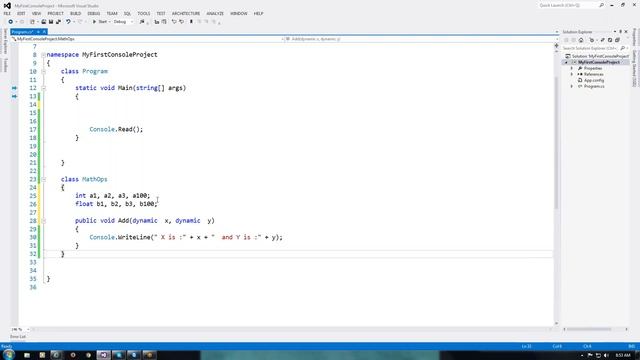Click the Undo toolbar icon
Screen dimensions: 640x360
pos(68,22)
